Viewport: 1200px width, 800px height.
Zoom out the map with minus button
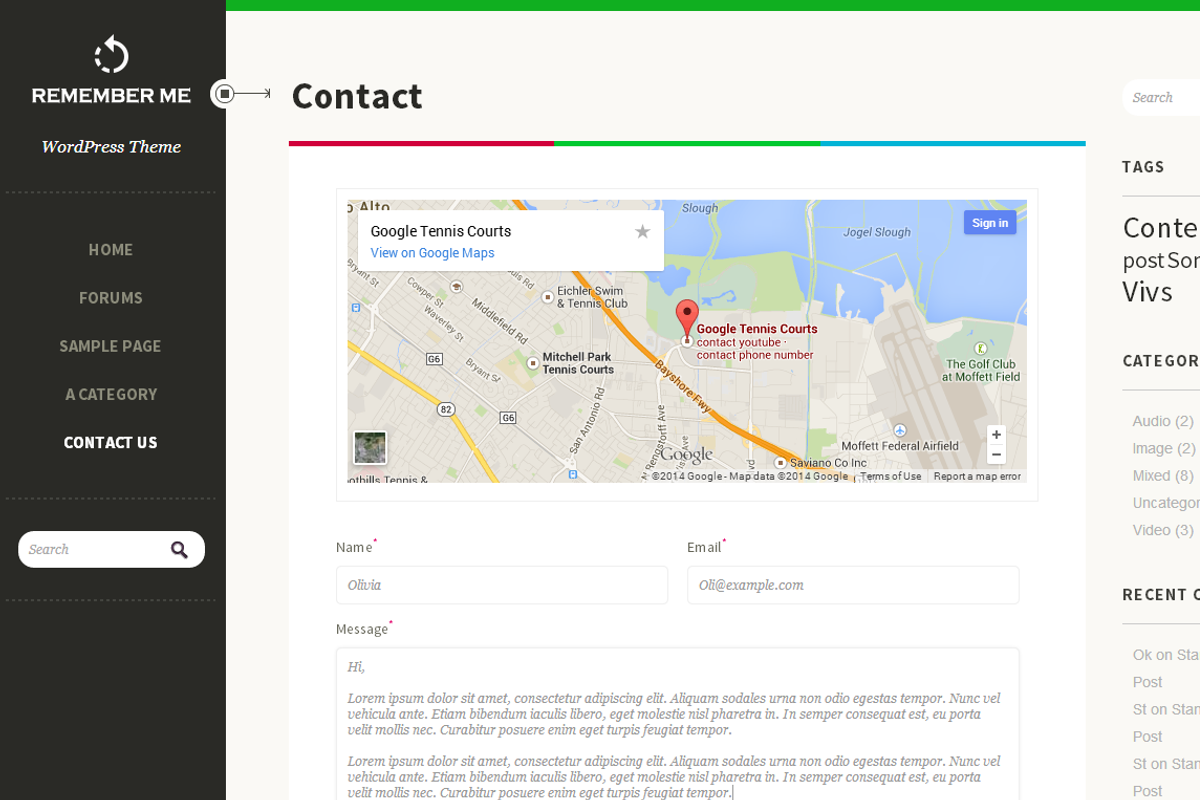[996, 455]
